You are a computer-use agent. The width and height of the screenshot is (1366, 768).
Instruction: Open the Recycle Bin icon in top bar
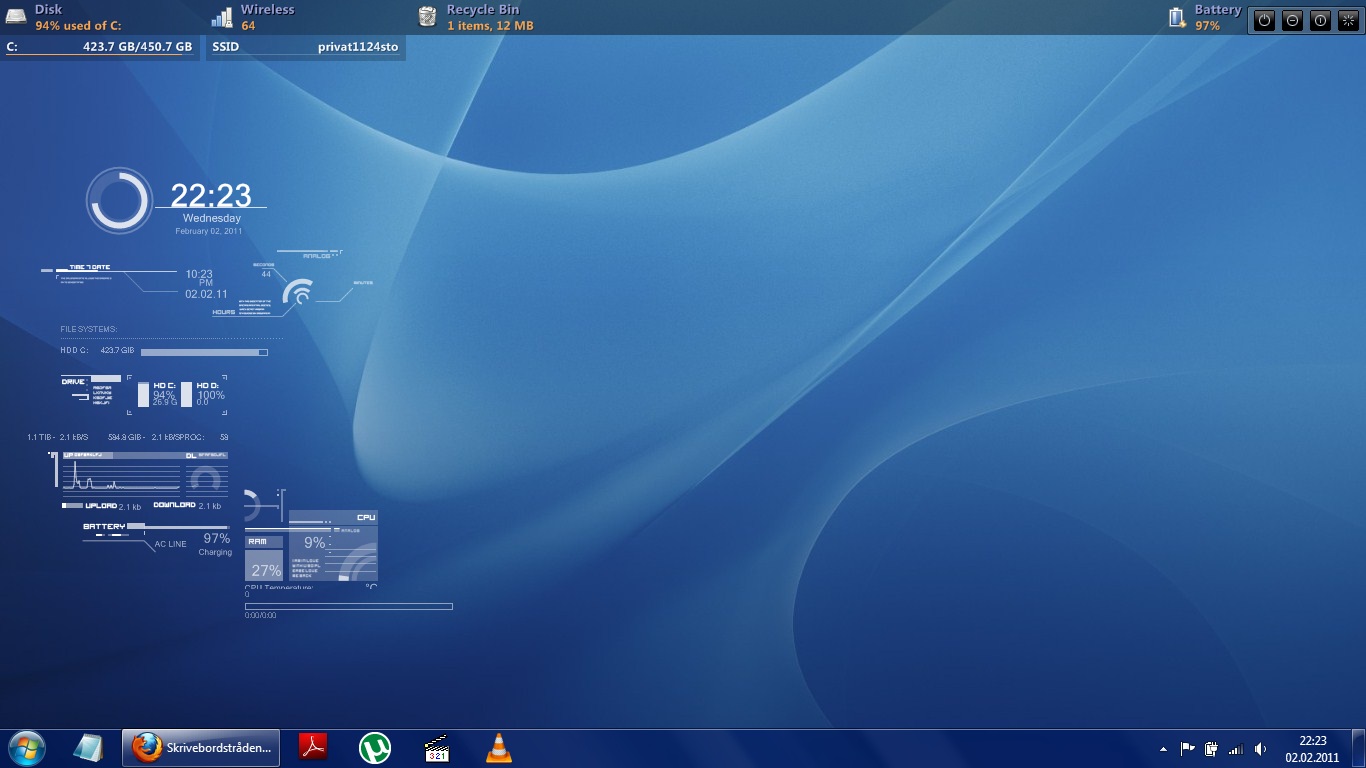tap(428, 16)
